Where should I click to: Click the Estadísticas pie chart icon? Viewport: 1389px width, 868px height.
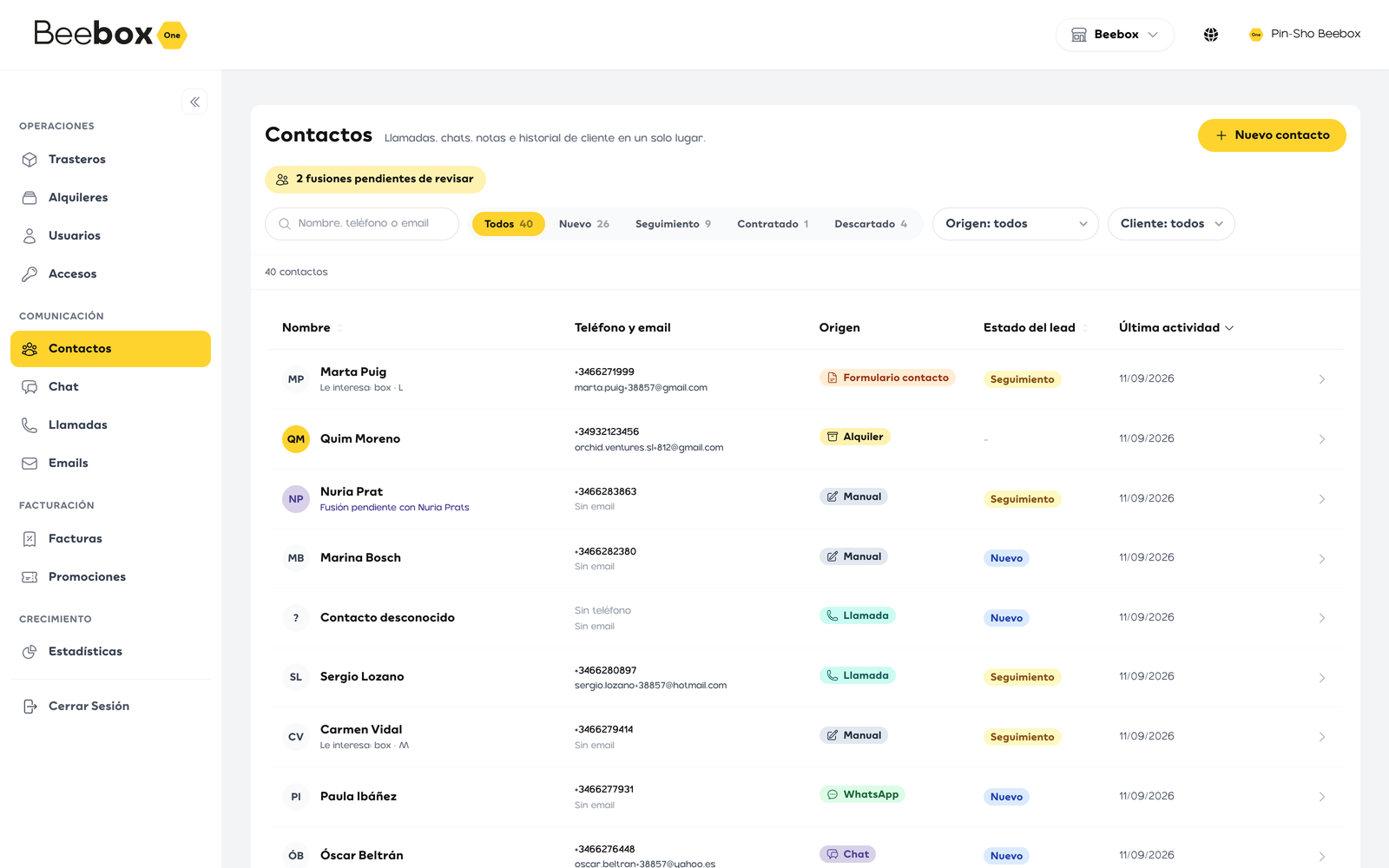click(x=30, y=652)
